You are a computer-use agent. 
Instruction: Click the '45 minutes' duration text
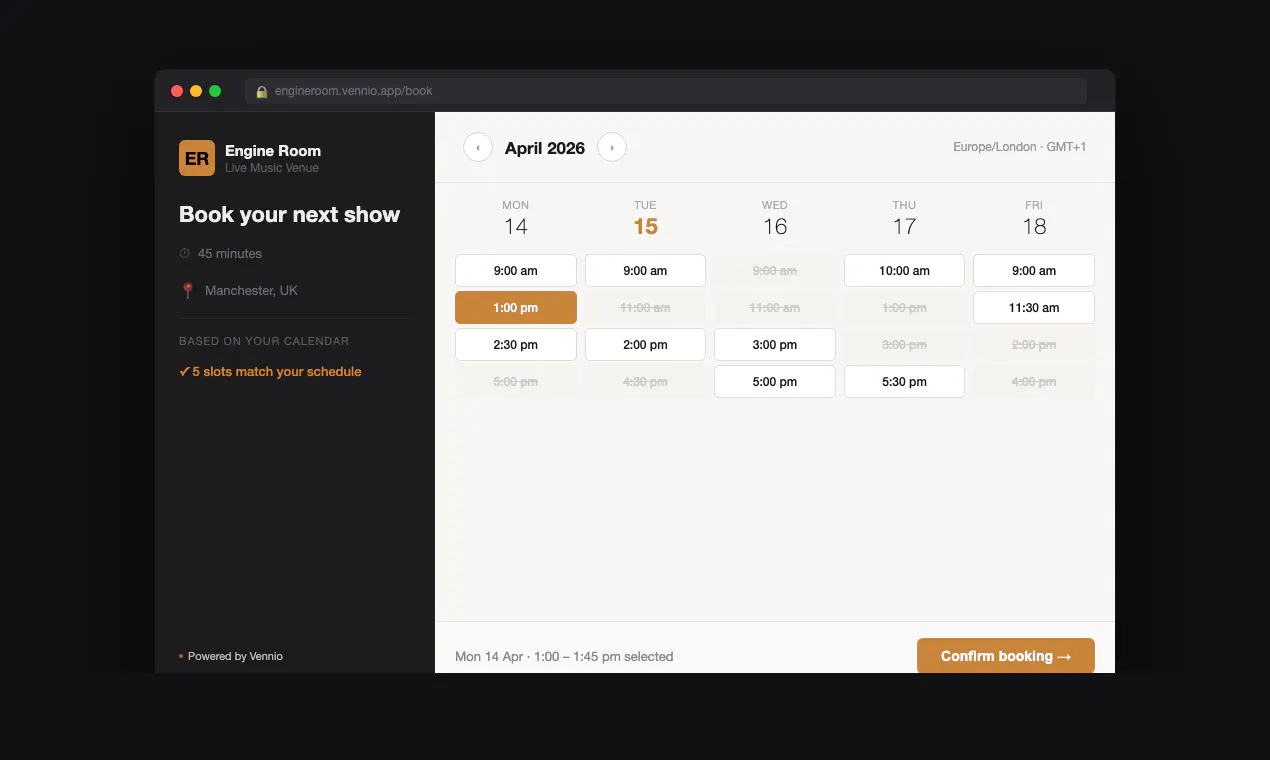click(x=230, y=254)
